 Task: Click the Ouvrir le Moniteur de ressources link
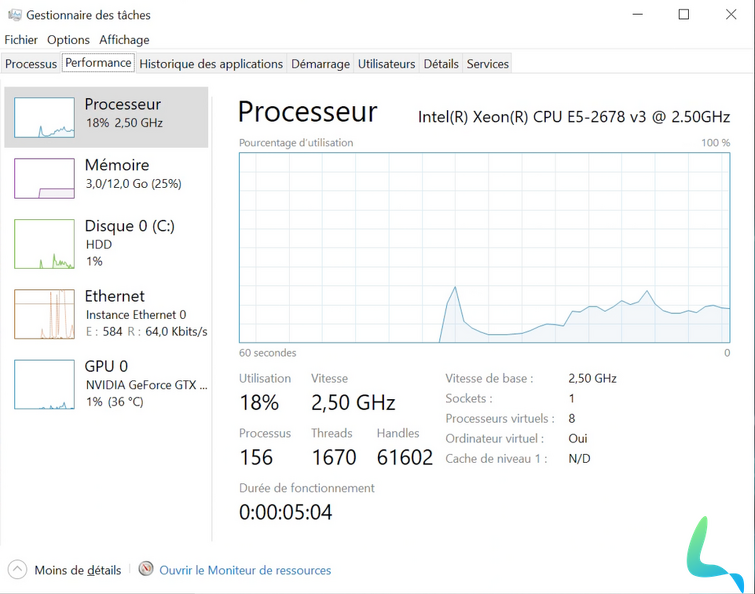coord(245,570)
